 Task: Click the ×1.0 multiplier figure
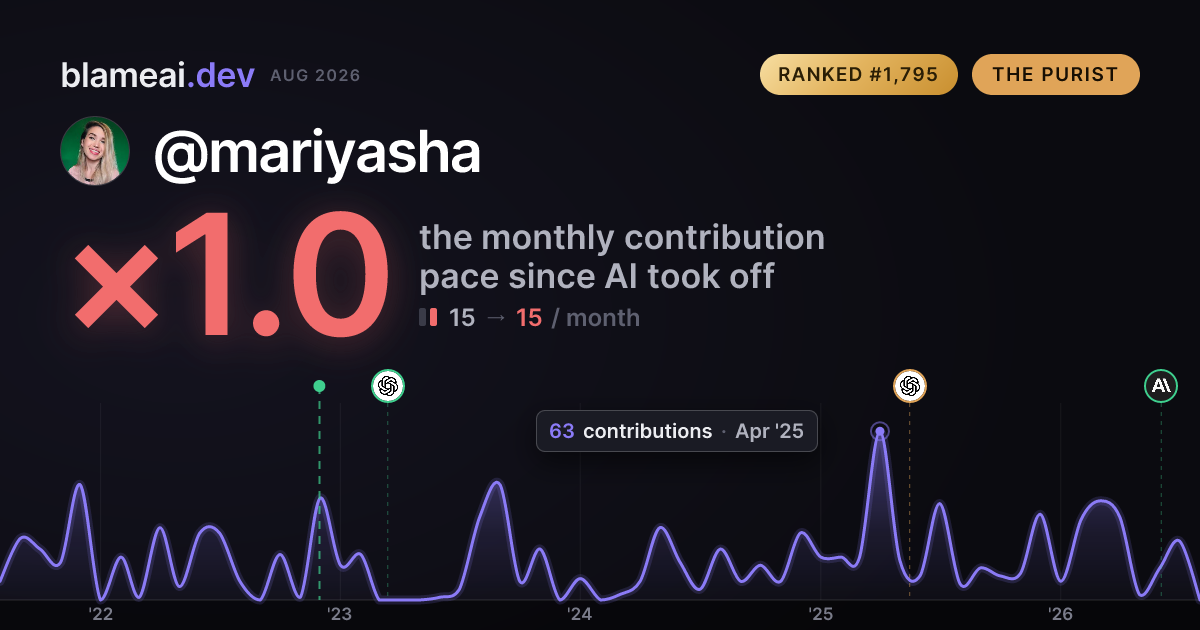[231, 277]
